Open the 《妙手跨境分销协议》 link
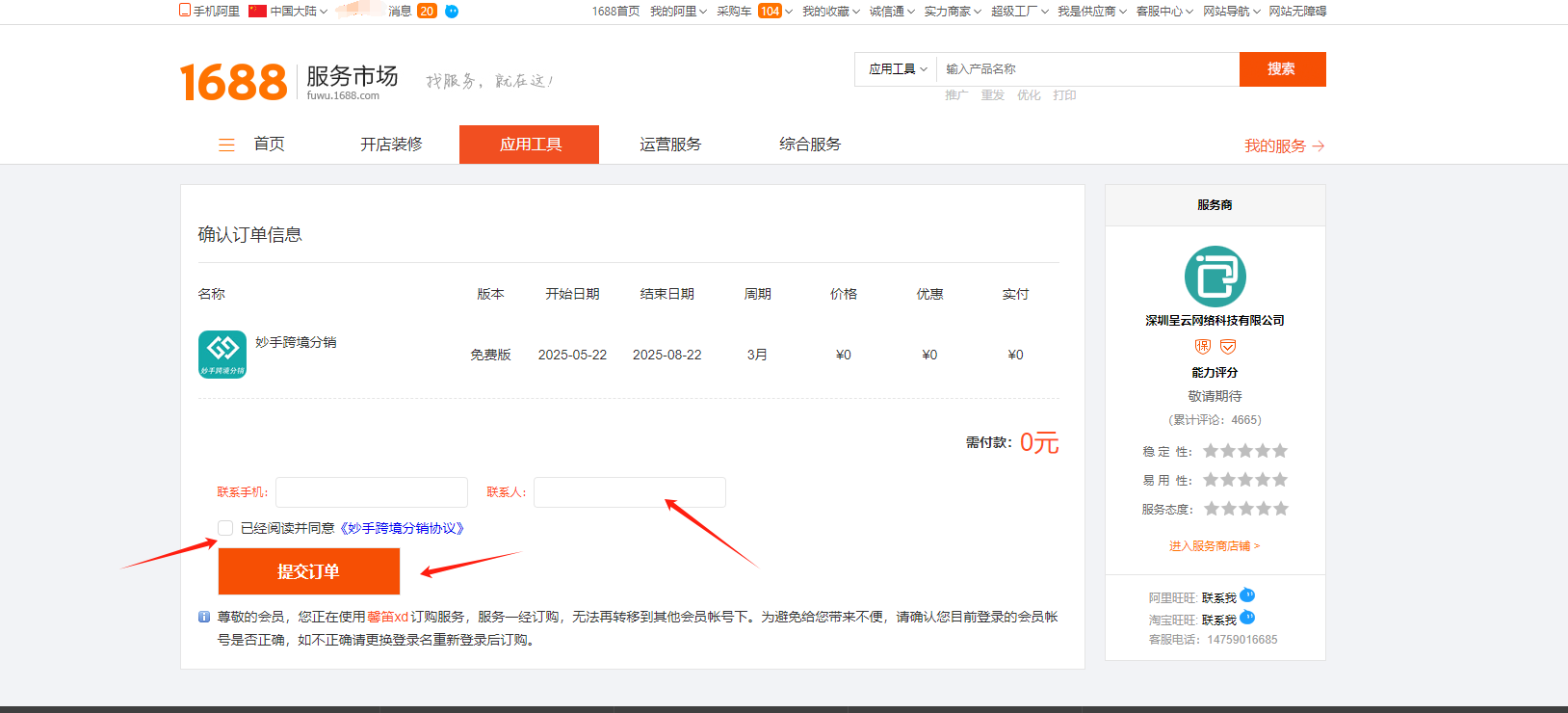Image resolution: width=1568 pixels, height=713 pixels. click(x=402, y=528)
